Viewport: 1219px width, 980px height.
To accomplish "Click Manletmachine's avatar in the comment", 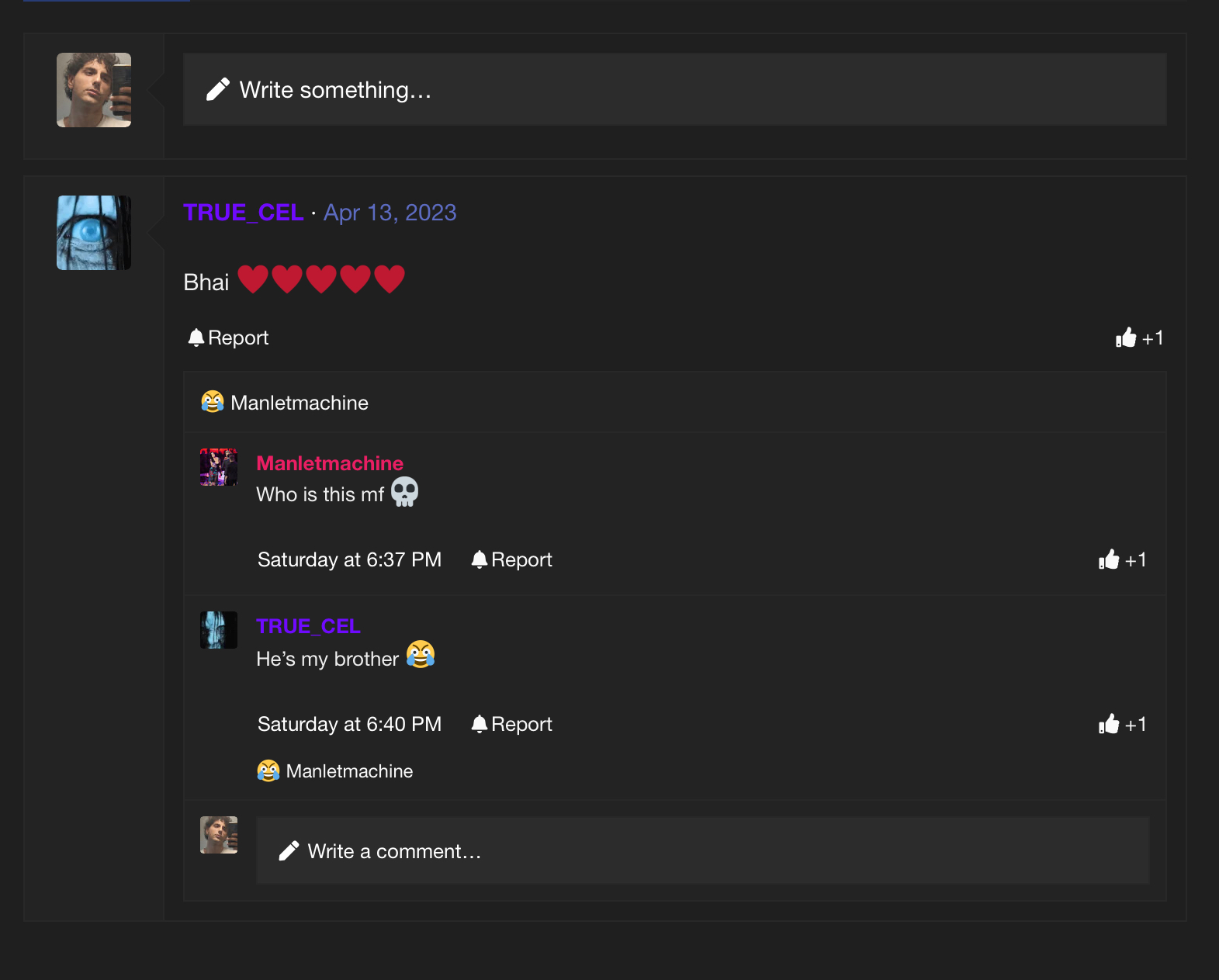I will tap(219, 467).
